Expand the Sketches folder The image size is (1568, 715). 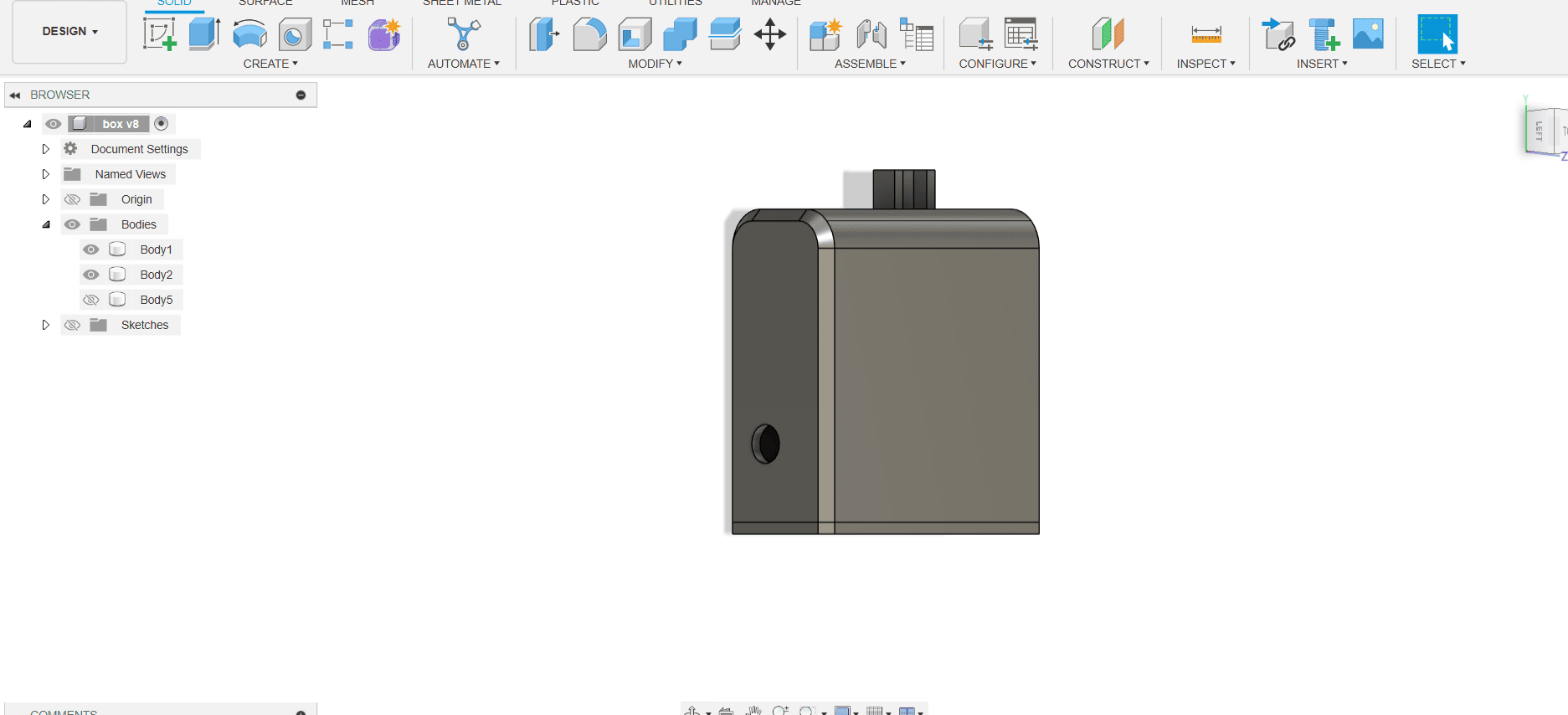pos(46,325)
